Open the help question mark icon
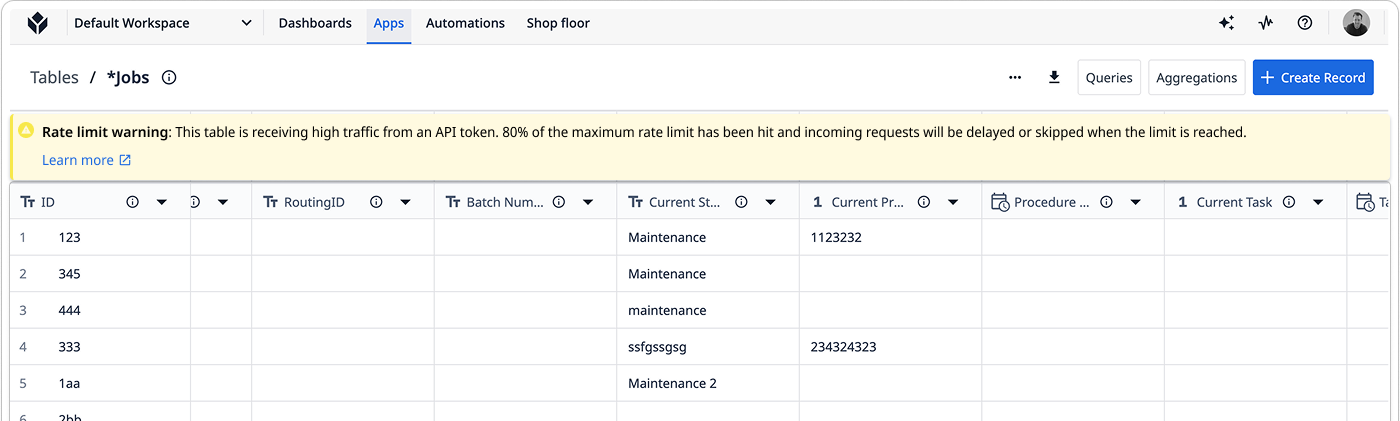This screenshot has height=421, width=1400. 1305,23
